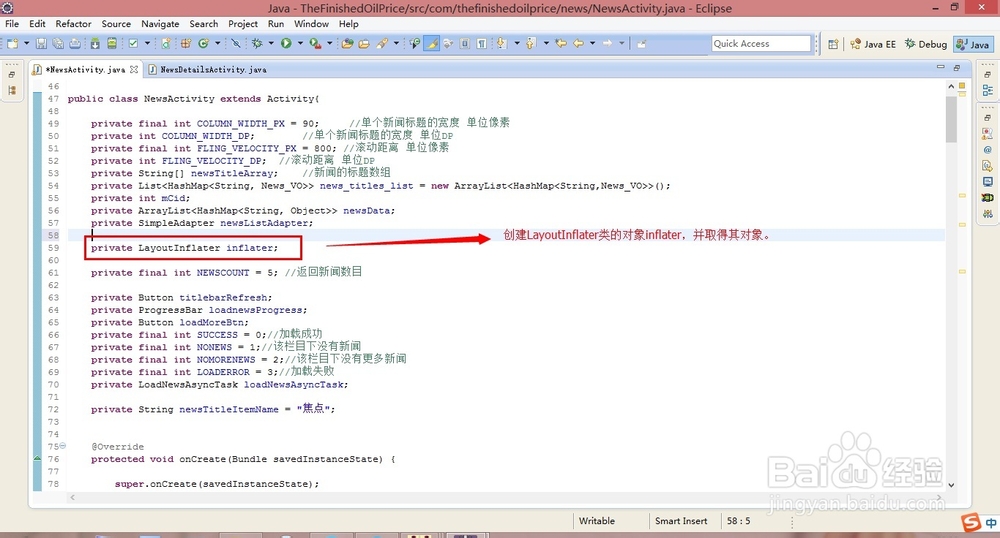1000x538 pixels.
Task: Click the Skip All Breakpoints icon
Action: (x=235, y=43)
